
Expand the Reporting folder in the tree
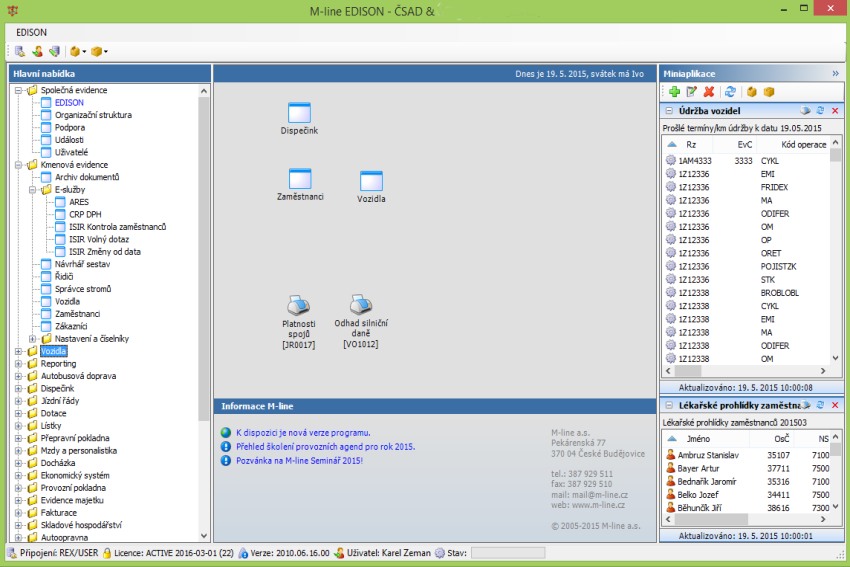click(x=19, y=364)
